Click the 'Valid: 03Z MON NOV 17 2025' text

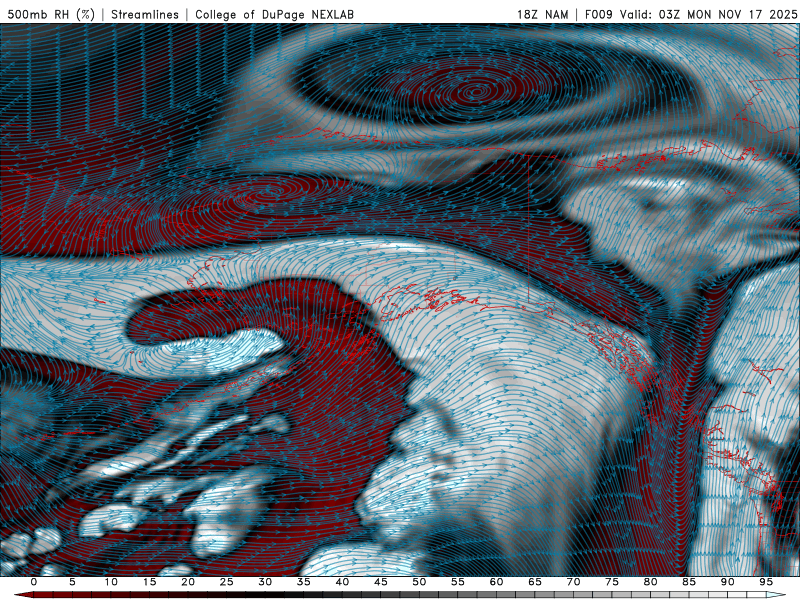[x=708, y=14]
